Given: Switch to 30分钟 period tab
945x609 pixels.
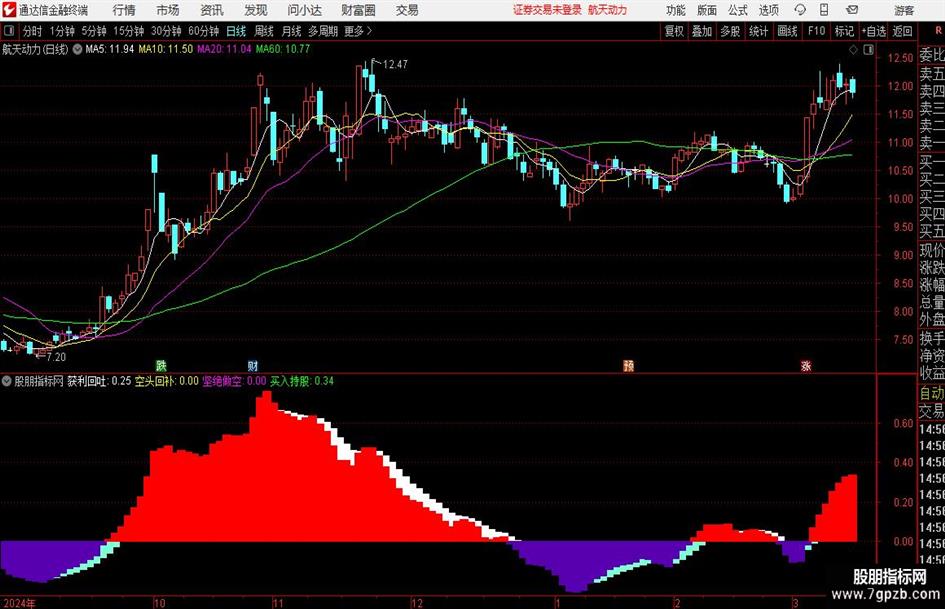Looking at the screenshot, I should pos(166,31).
